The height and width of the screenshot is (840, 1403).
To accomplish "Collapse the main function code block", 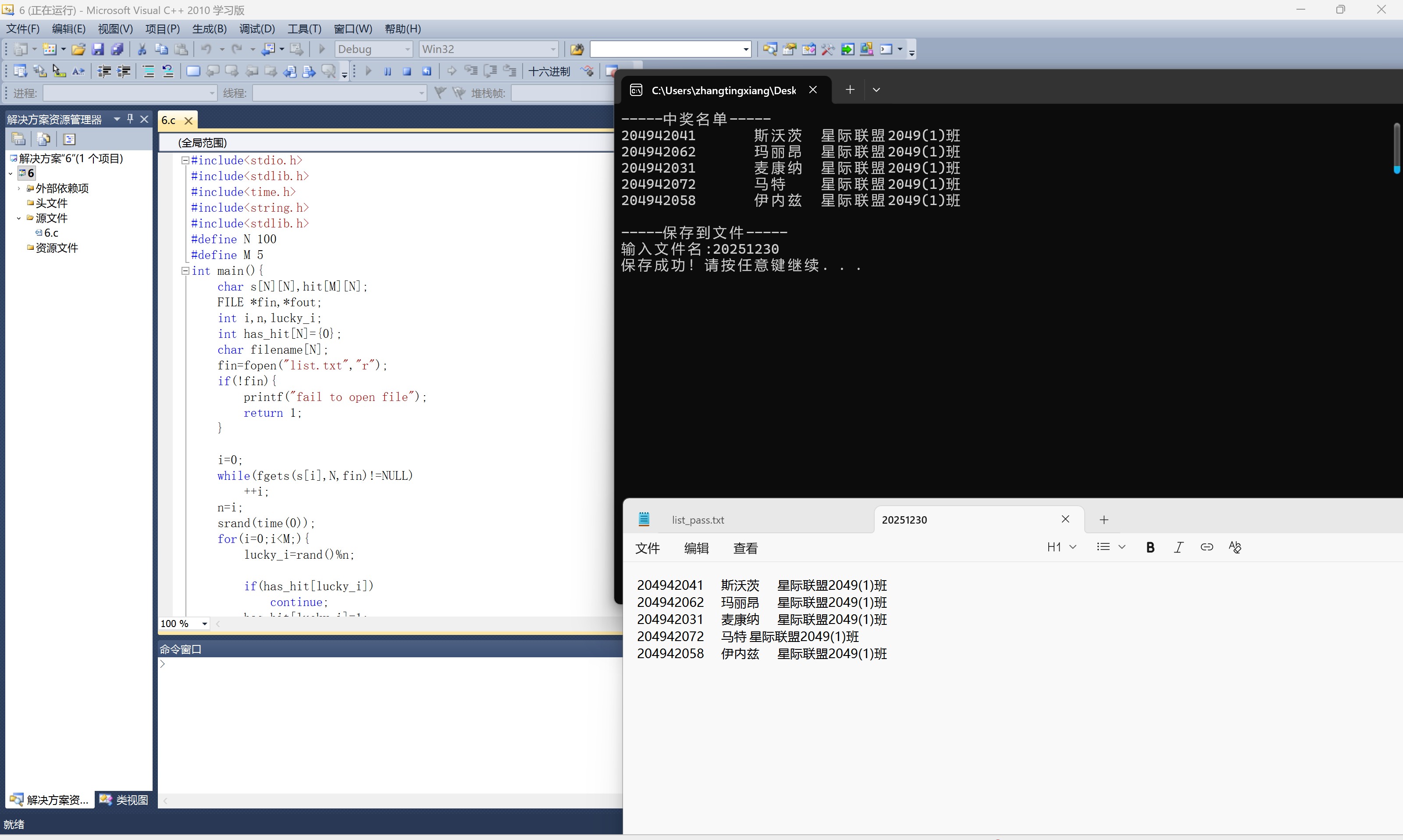I will click(x=185, y=270).
